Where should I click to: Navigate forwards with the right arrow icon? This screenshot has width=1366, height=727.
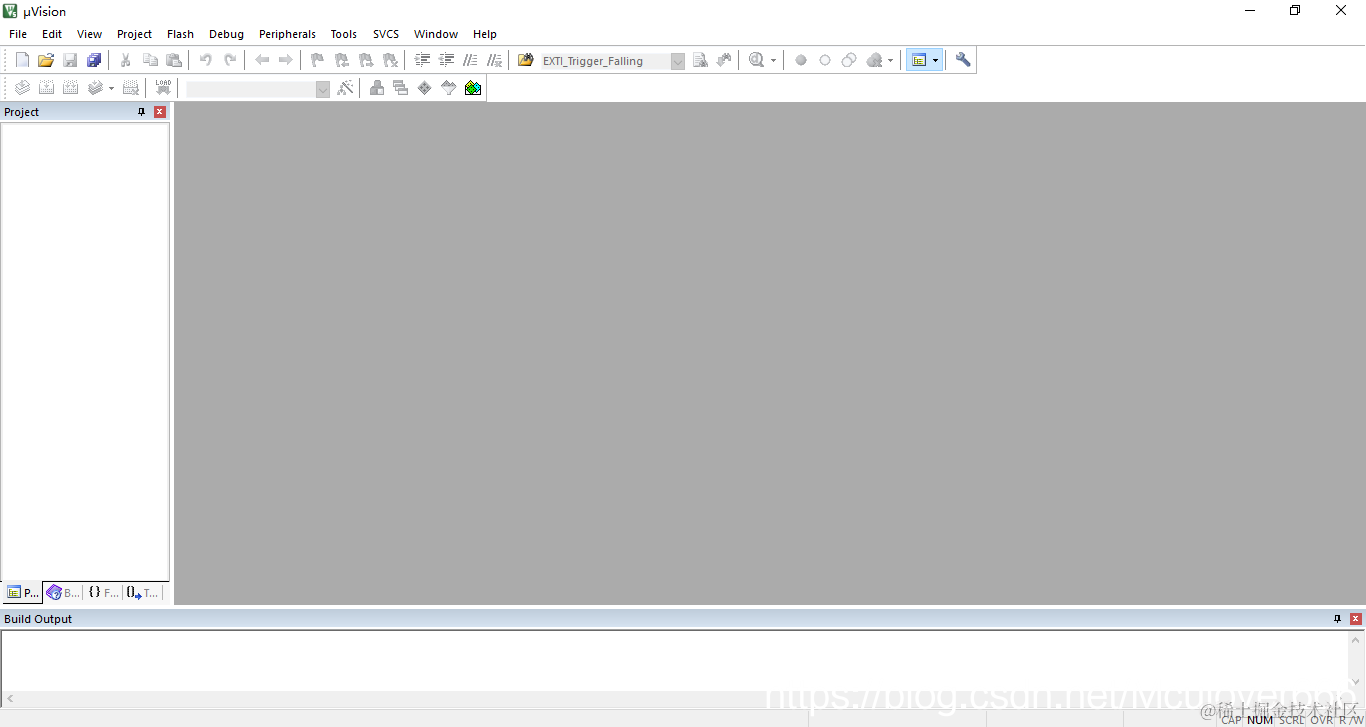286,60
